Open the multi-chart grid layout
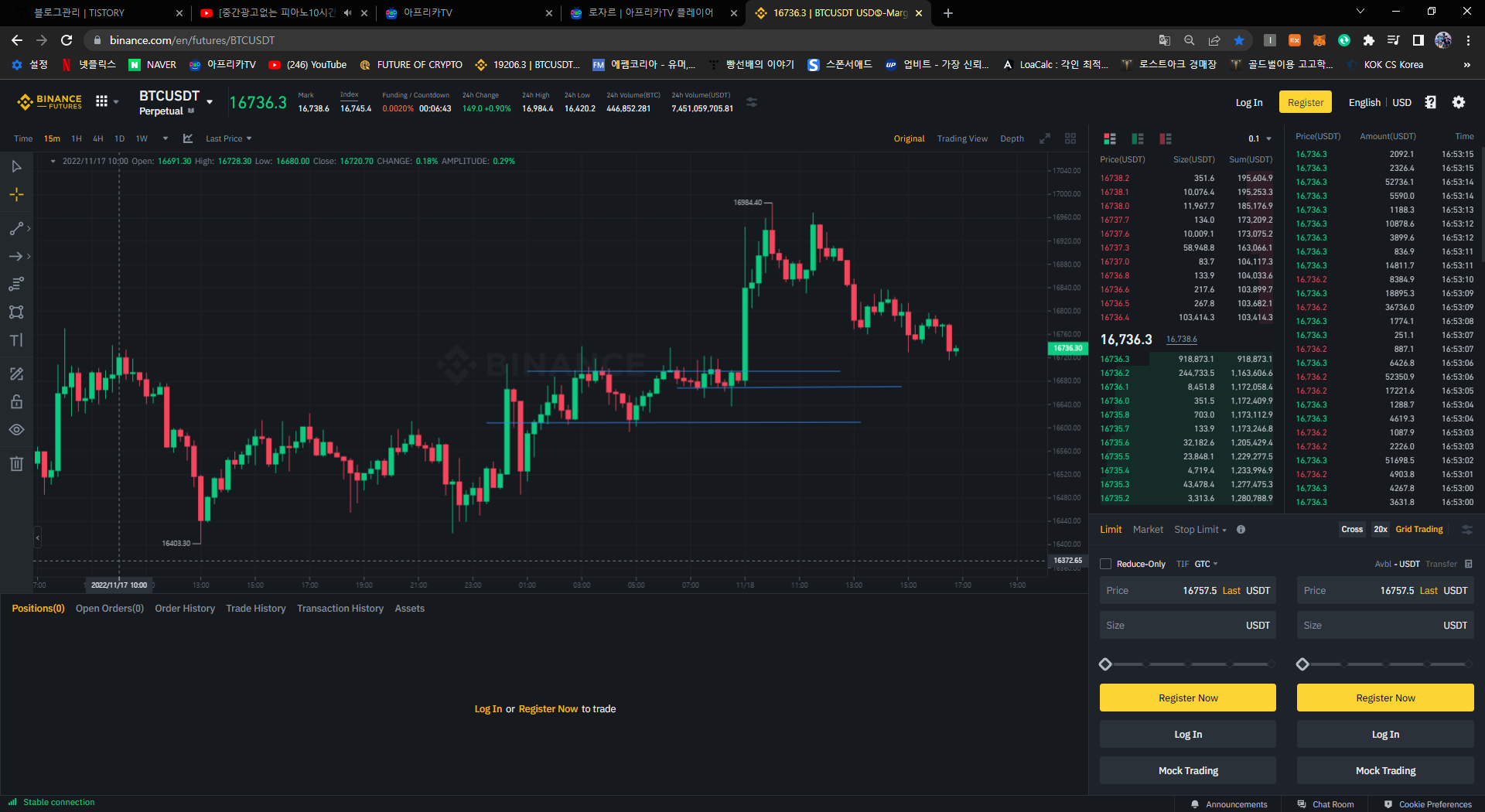Image resolution: width=1485 pixels, height=812 pixels. click(1070, 138)
